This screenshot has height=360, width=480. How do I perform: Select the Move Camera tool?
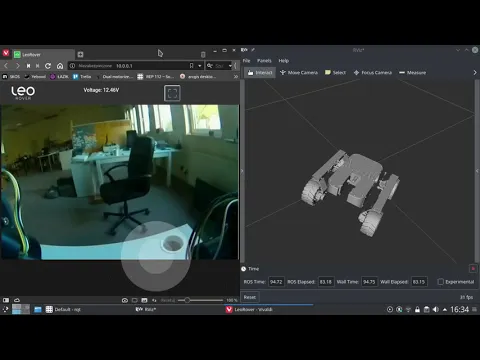[299, 72]
